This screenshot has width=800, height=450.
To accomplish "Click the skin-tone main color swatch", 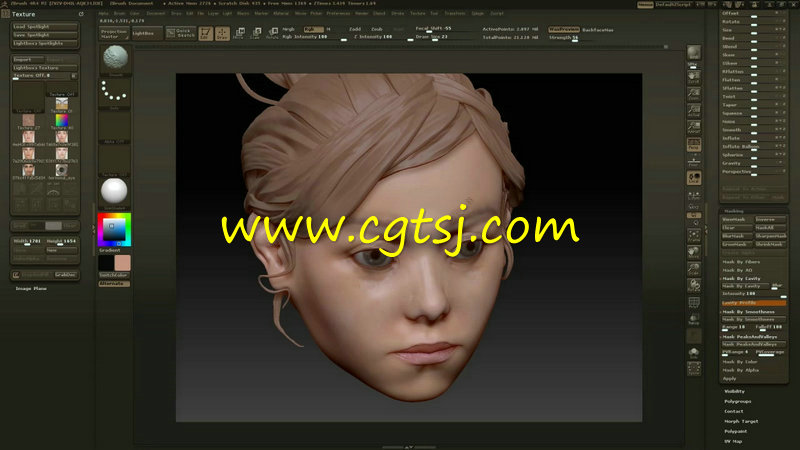I will 122,263.
